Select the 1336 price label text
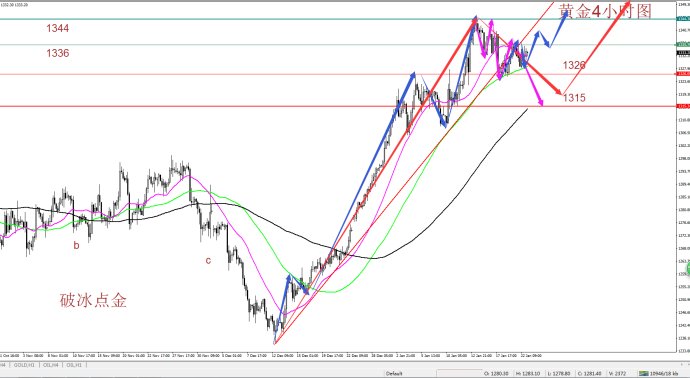 click(58, 53)
